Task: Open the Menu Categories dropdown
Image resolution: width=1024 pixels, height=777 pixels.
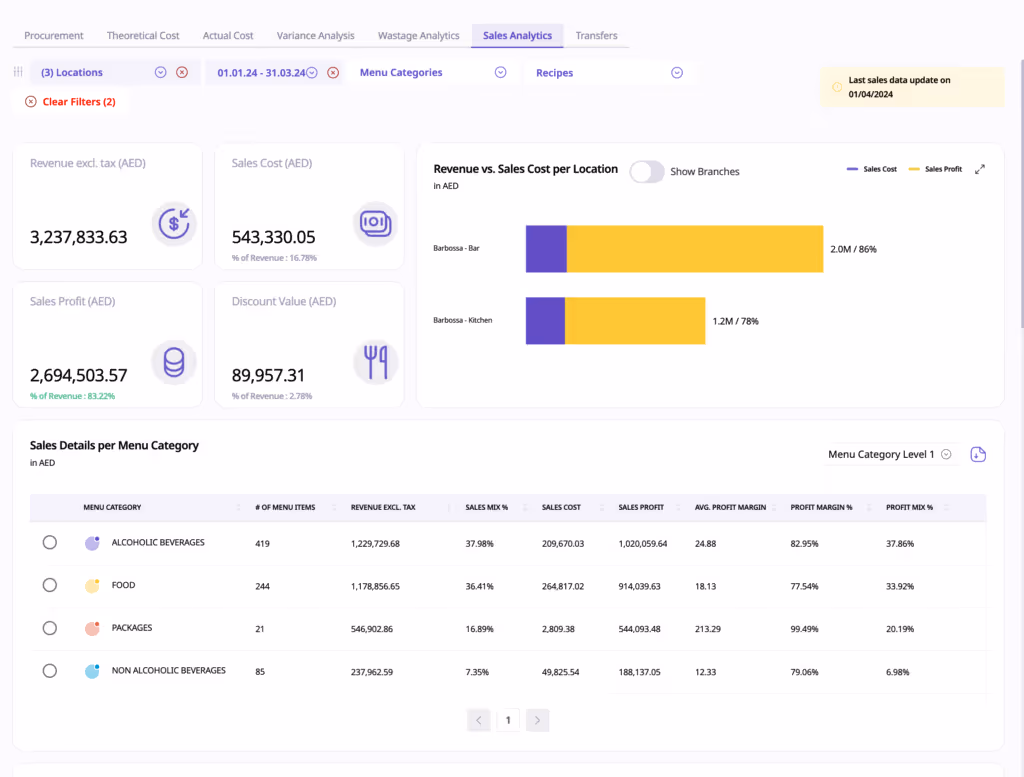Action: (500, 72)
